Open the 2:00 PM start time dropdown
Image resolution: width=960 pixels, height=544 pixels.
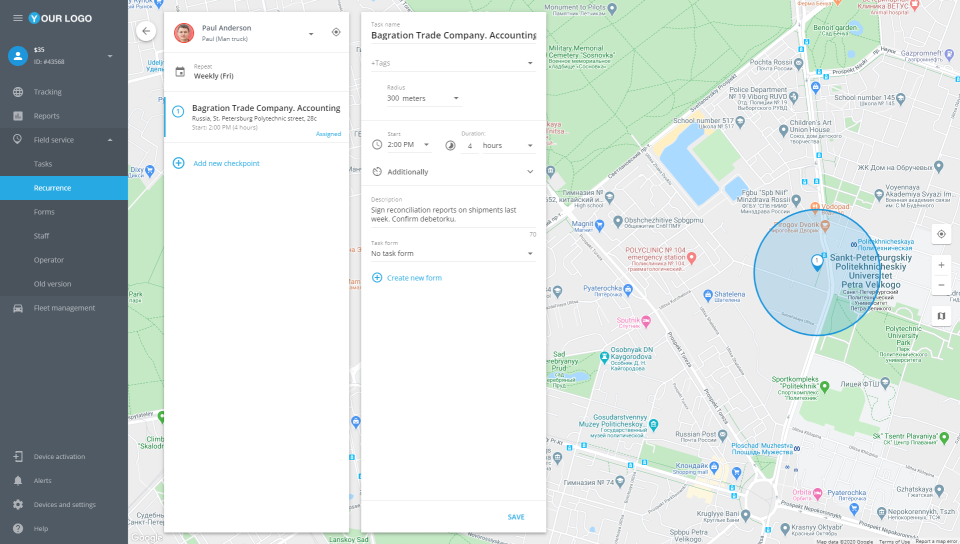[408, 145]
